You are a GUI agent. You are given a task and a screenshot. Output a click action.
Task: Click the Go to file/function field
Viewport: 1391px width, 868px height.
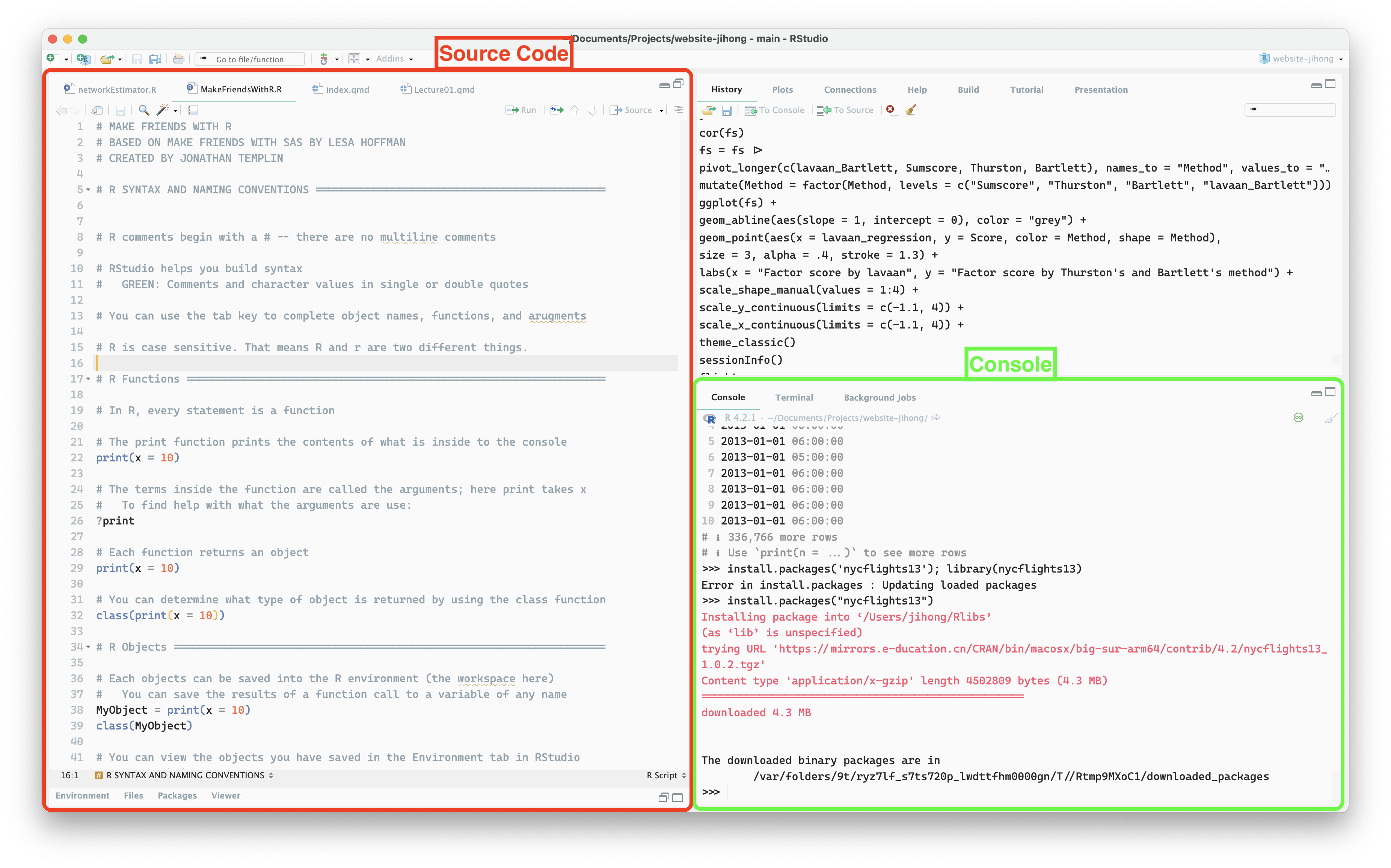coord(250,59)
